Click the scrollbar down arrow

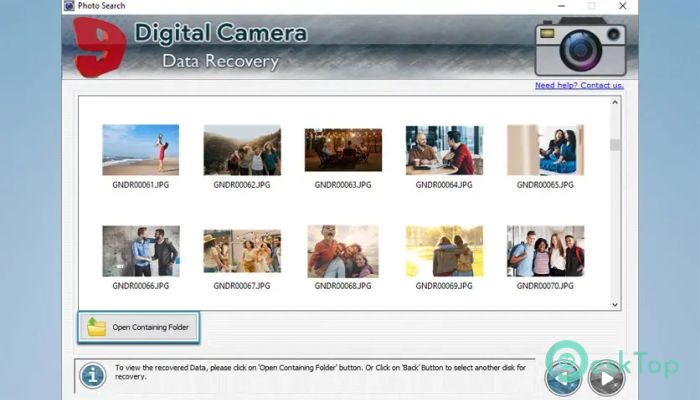coord(615,304)
